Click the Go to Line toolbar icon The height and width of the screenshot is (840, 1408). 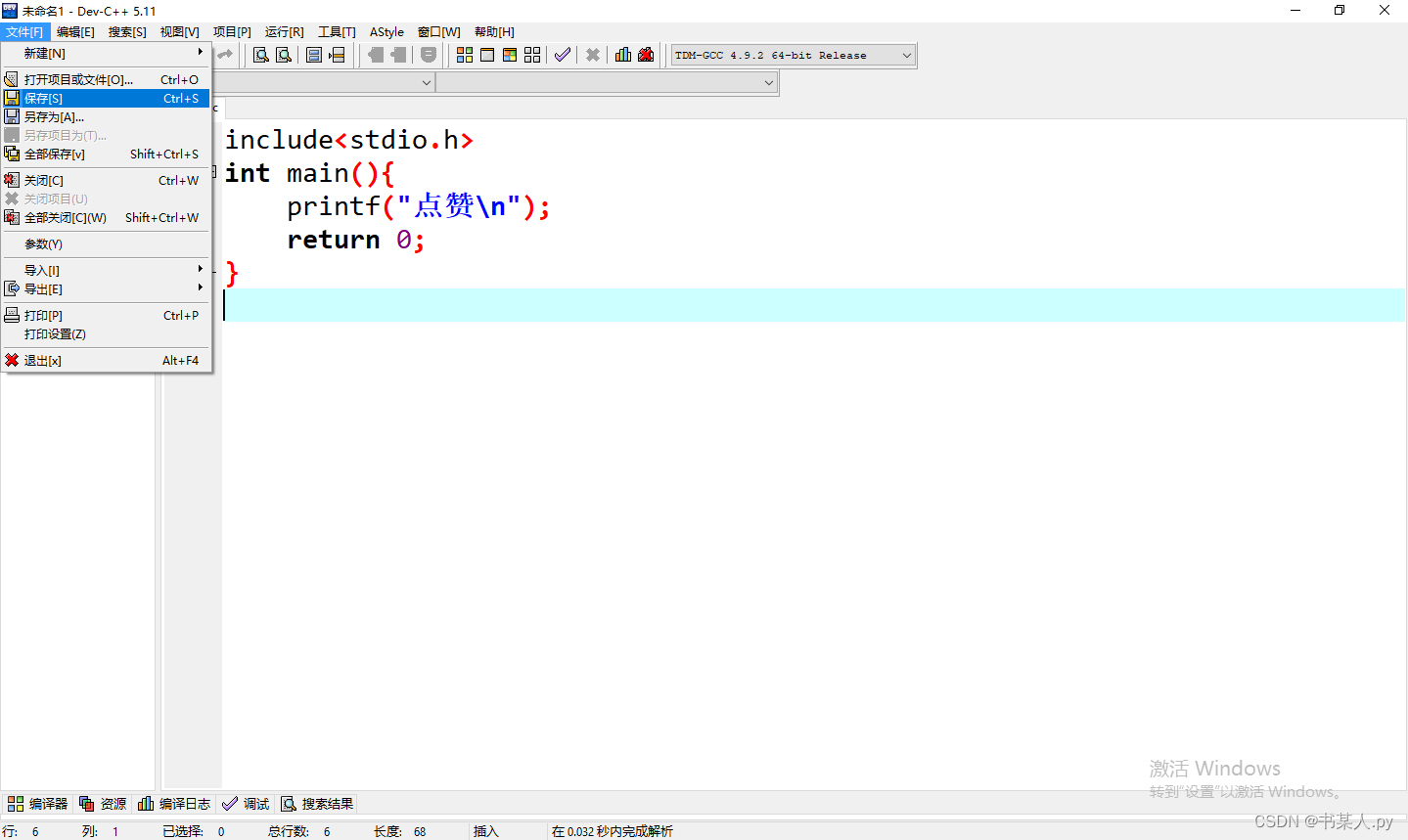tap(337, 55)
